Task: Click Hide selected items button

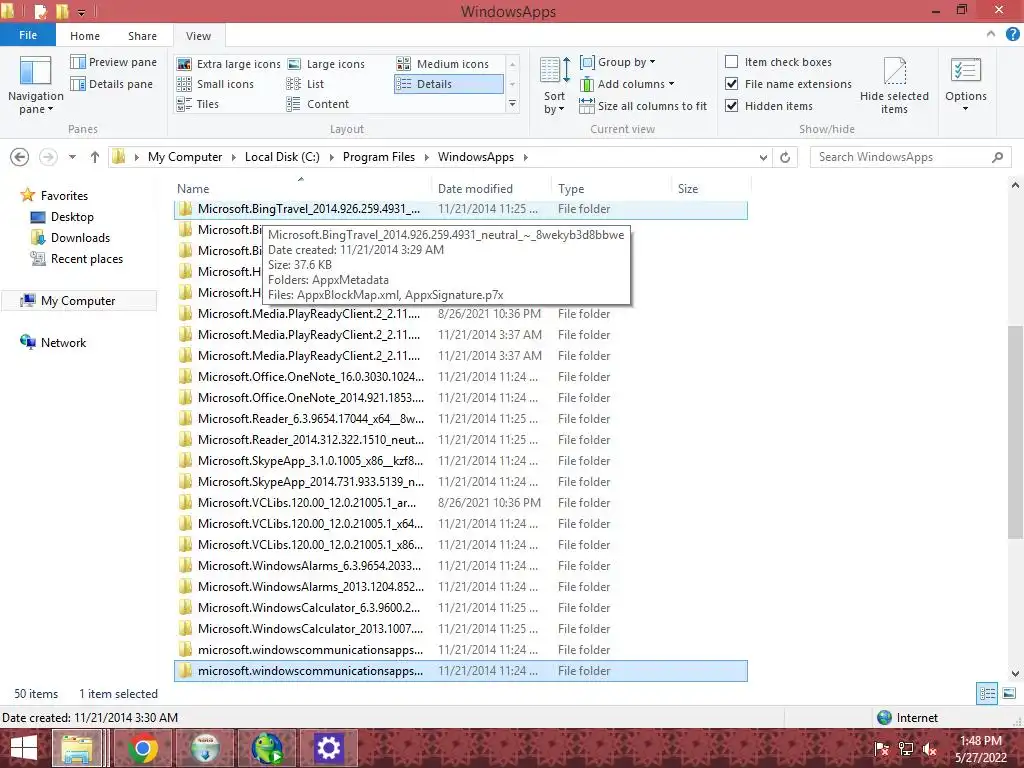Action: (x=894, y=85)
